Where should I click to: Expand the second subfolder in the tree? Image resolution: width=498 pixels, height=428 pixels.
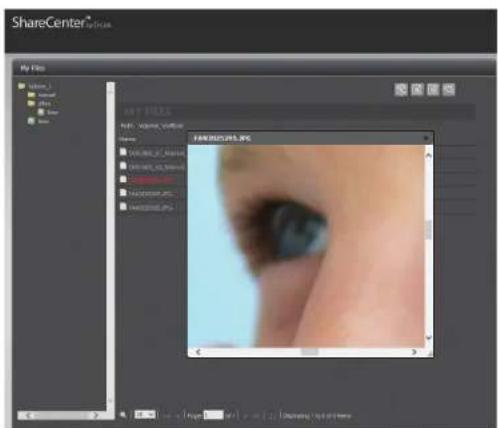pyautogui.click(x=31, y=103)
